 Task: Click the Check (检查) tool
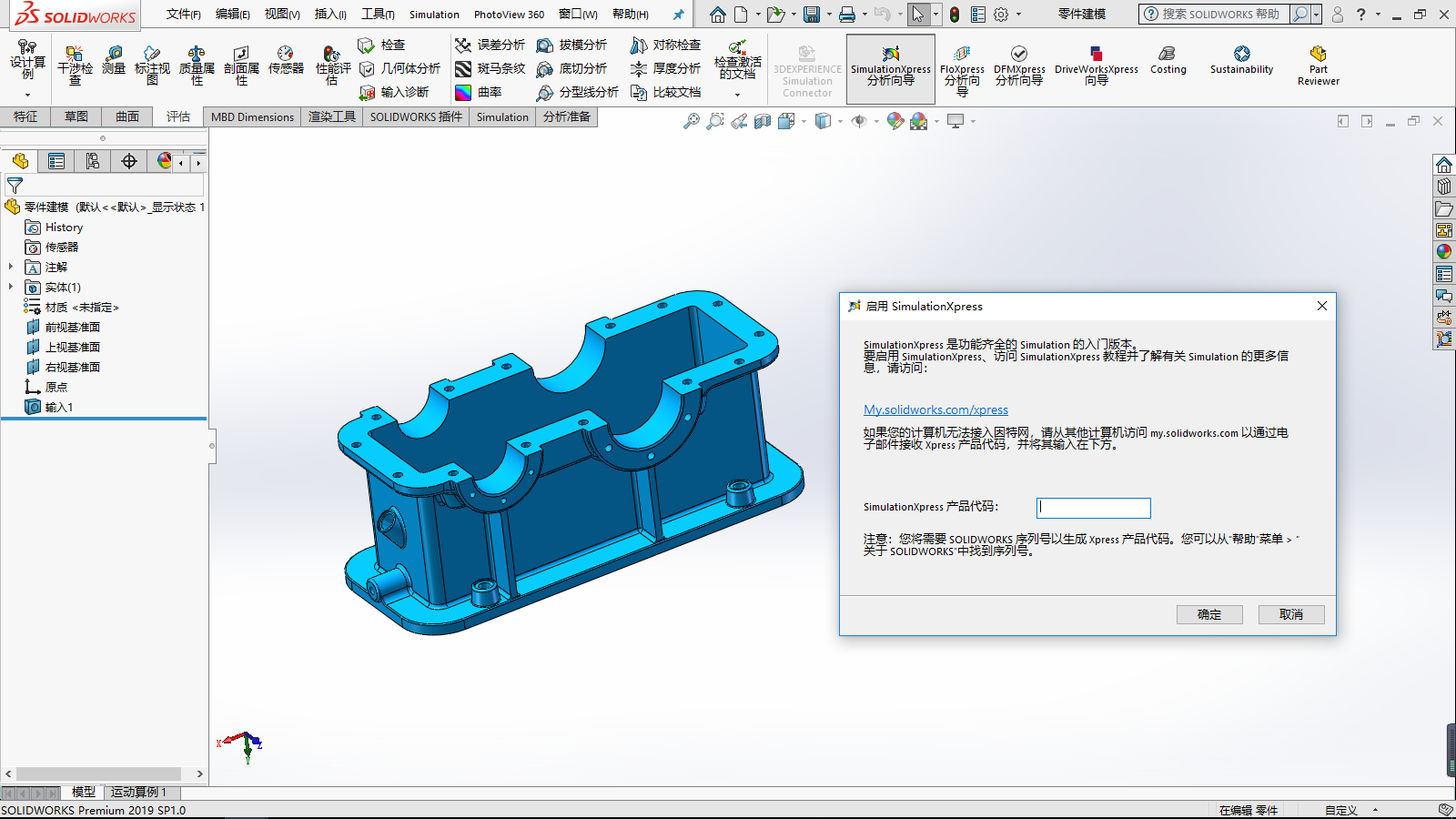(x=382, y=45)
